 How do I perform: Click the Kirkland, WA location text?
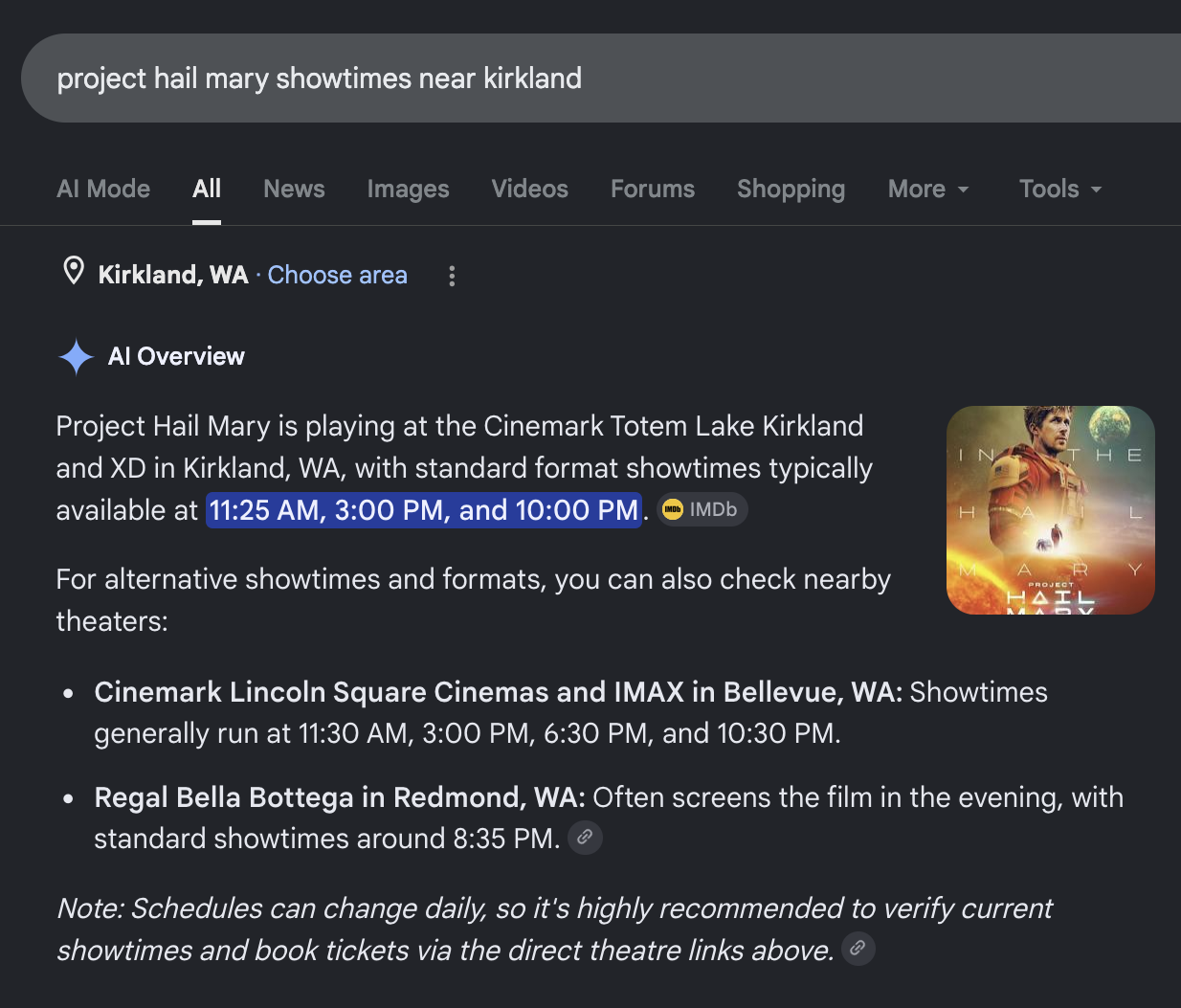(173, 275)
